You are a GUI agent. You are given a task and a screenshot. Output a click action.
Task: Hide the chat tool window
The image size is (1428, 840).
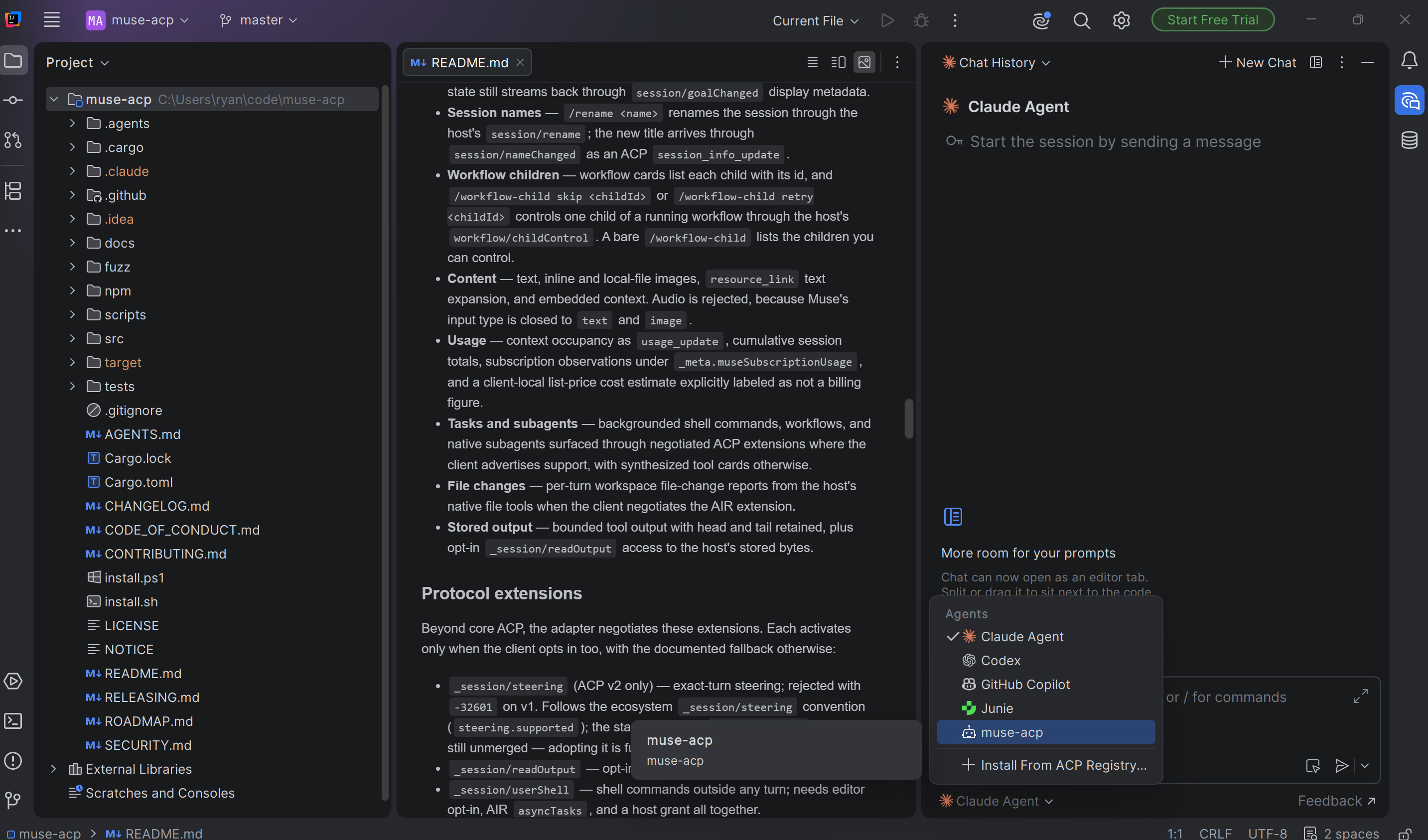pyautogui.click(x=1368, y=62)
